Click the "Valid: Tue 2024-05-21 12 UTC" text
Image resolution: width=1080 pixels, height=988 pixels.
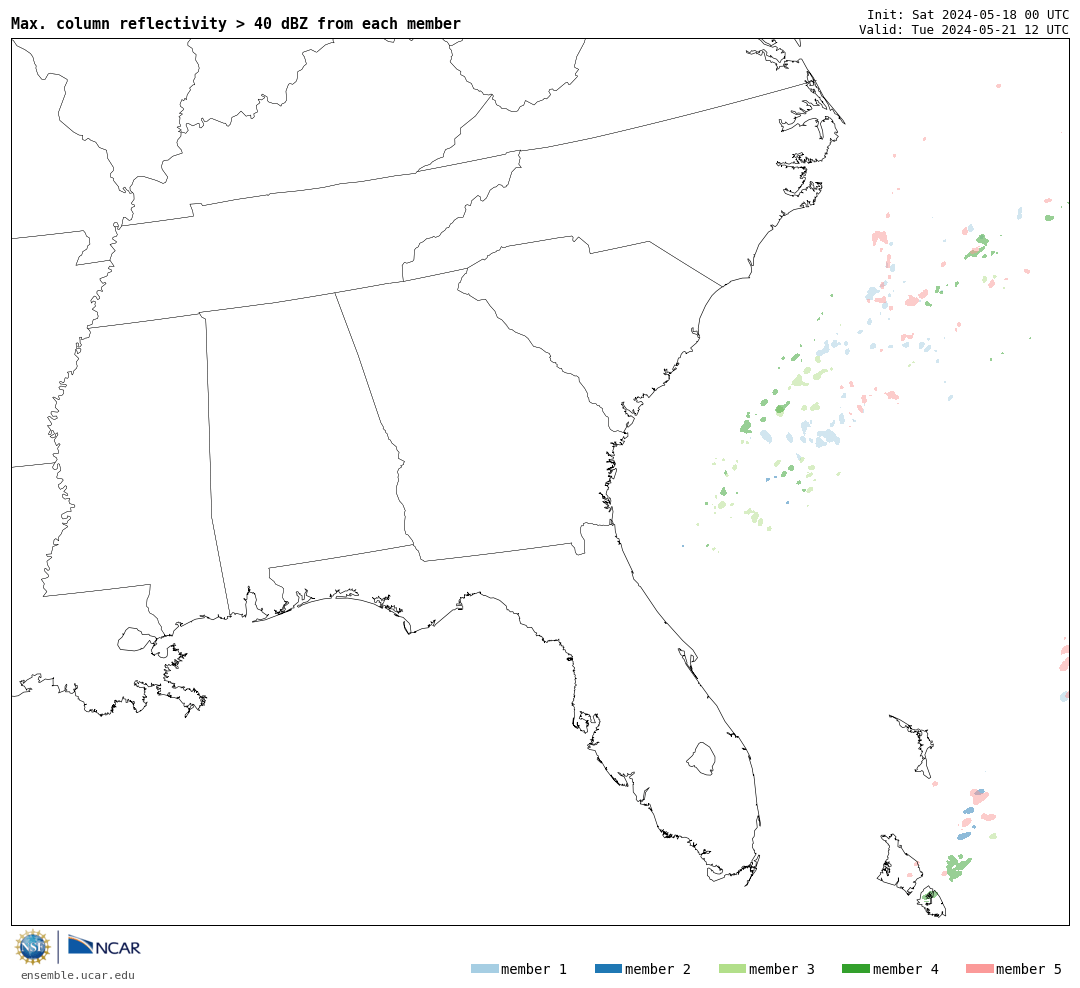click(964, 30)
